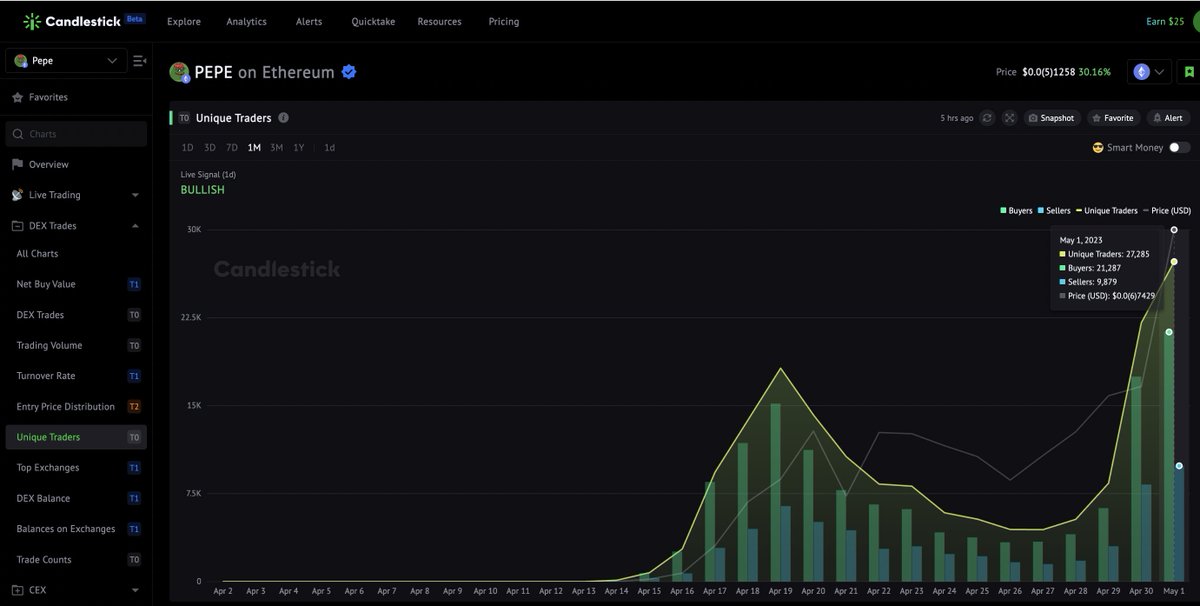1200x606 pixels.
Task: Click inside the Charts search field
Action: [x=76, y=134]
